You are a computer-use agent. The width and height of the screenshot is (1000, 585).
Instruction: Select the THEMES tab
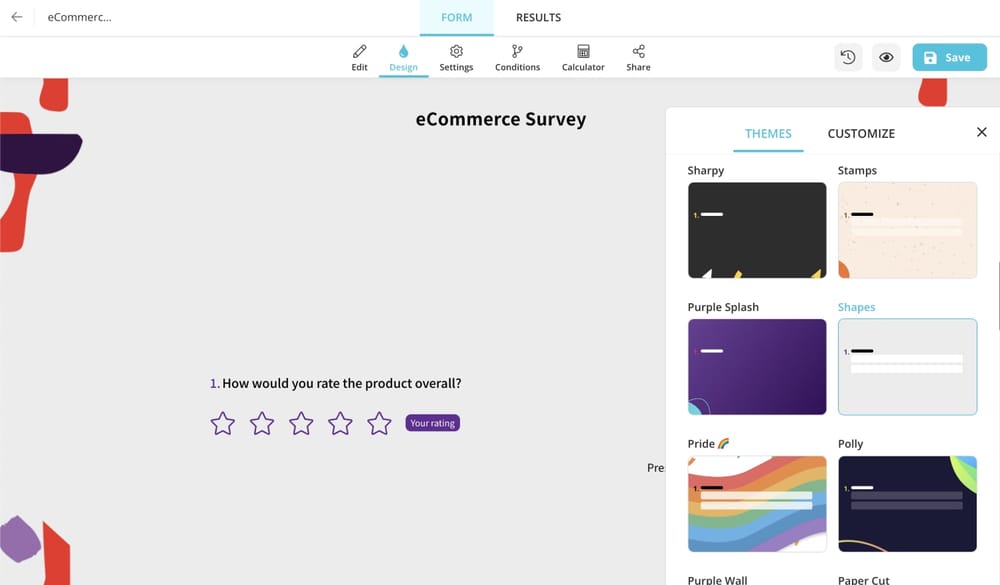pos(768,133)
